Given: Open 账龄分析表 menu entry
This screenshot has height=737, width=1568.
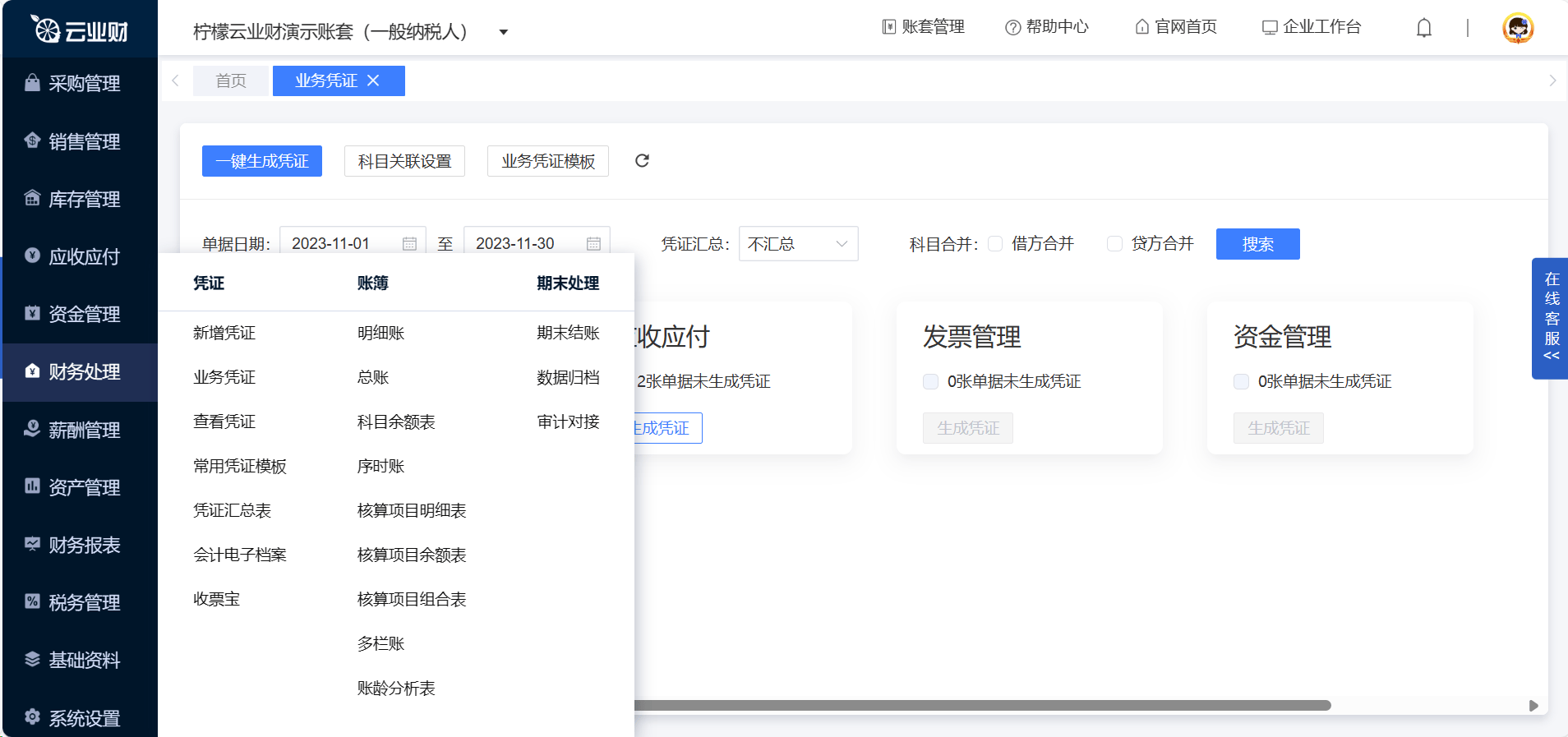Looking at the screenshot, I should 396,688.
